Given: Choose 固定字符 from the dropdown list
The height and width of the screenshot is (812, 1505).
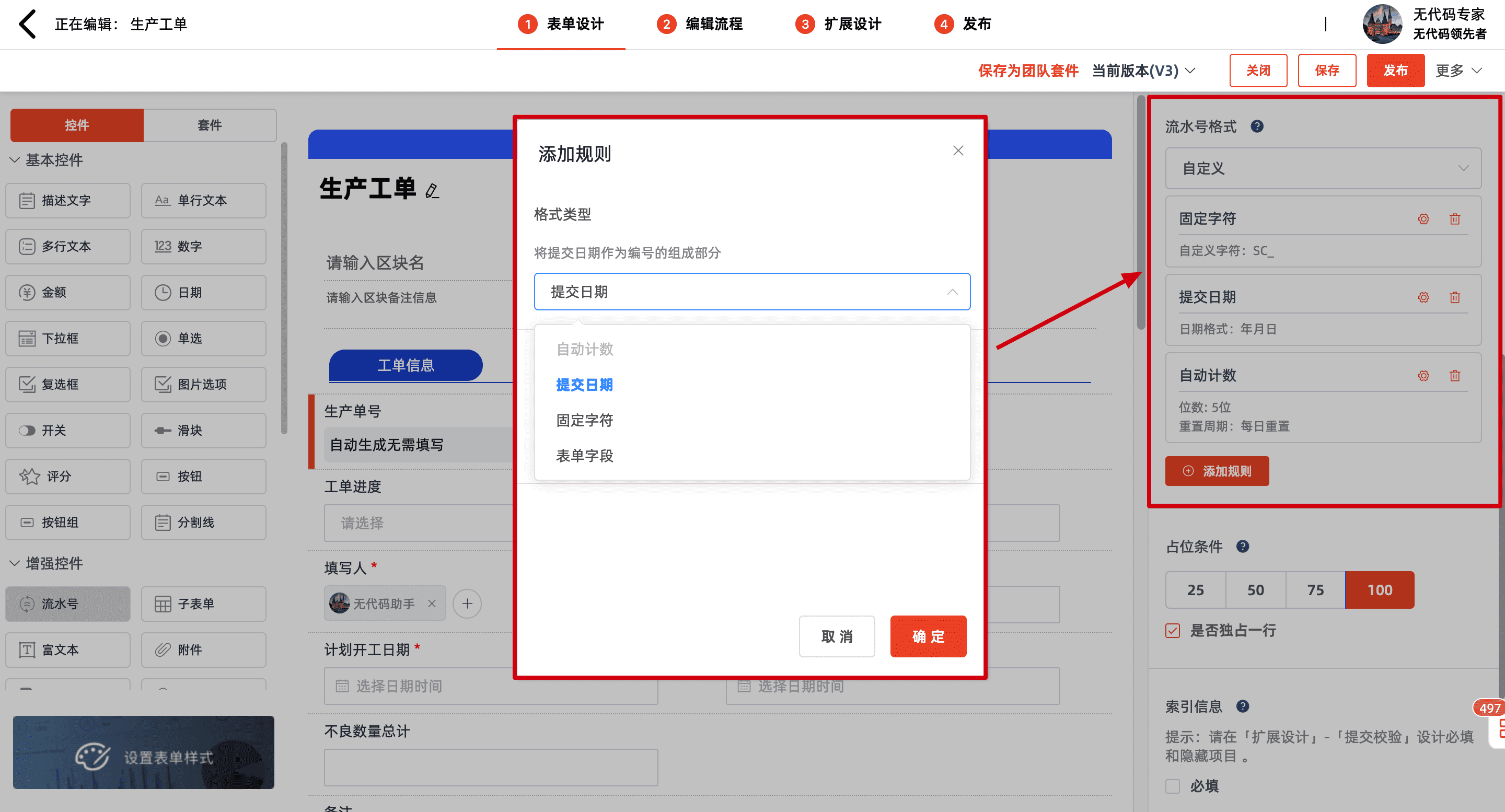Looking at the screenshot, I should tap(584, 420).
